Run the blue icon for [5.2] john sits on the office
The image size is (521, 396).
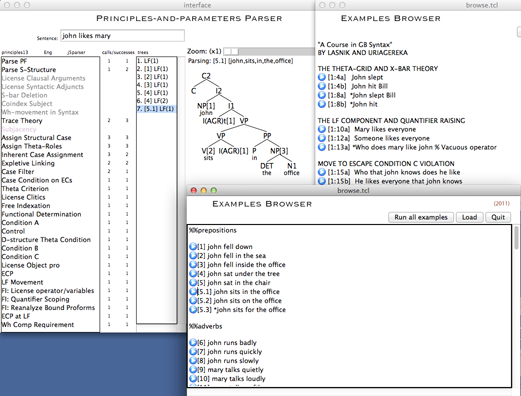[x=193, y=301]
